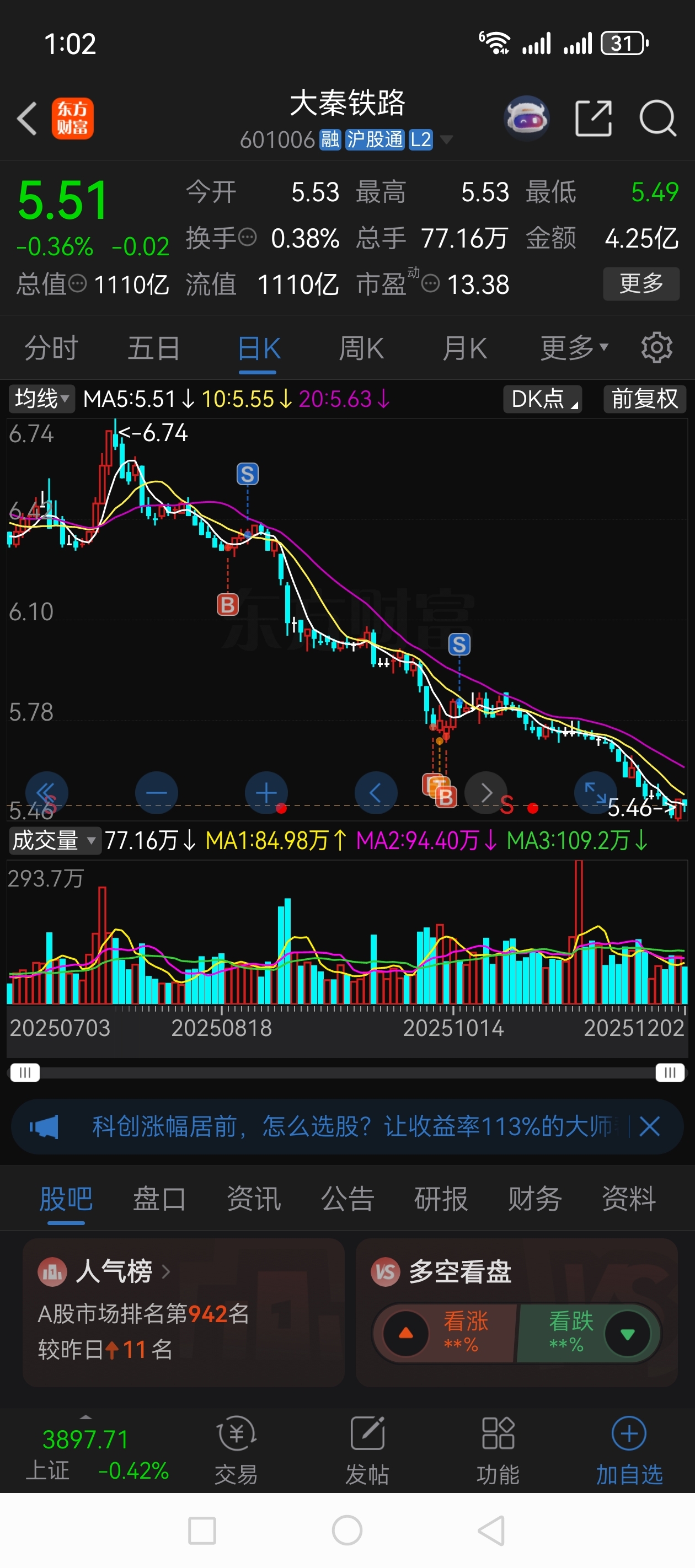Tap the 人气榜 chart icon

52,1271
